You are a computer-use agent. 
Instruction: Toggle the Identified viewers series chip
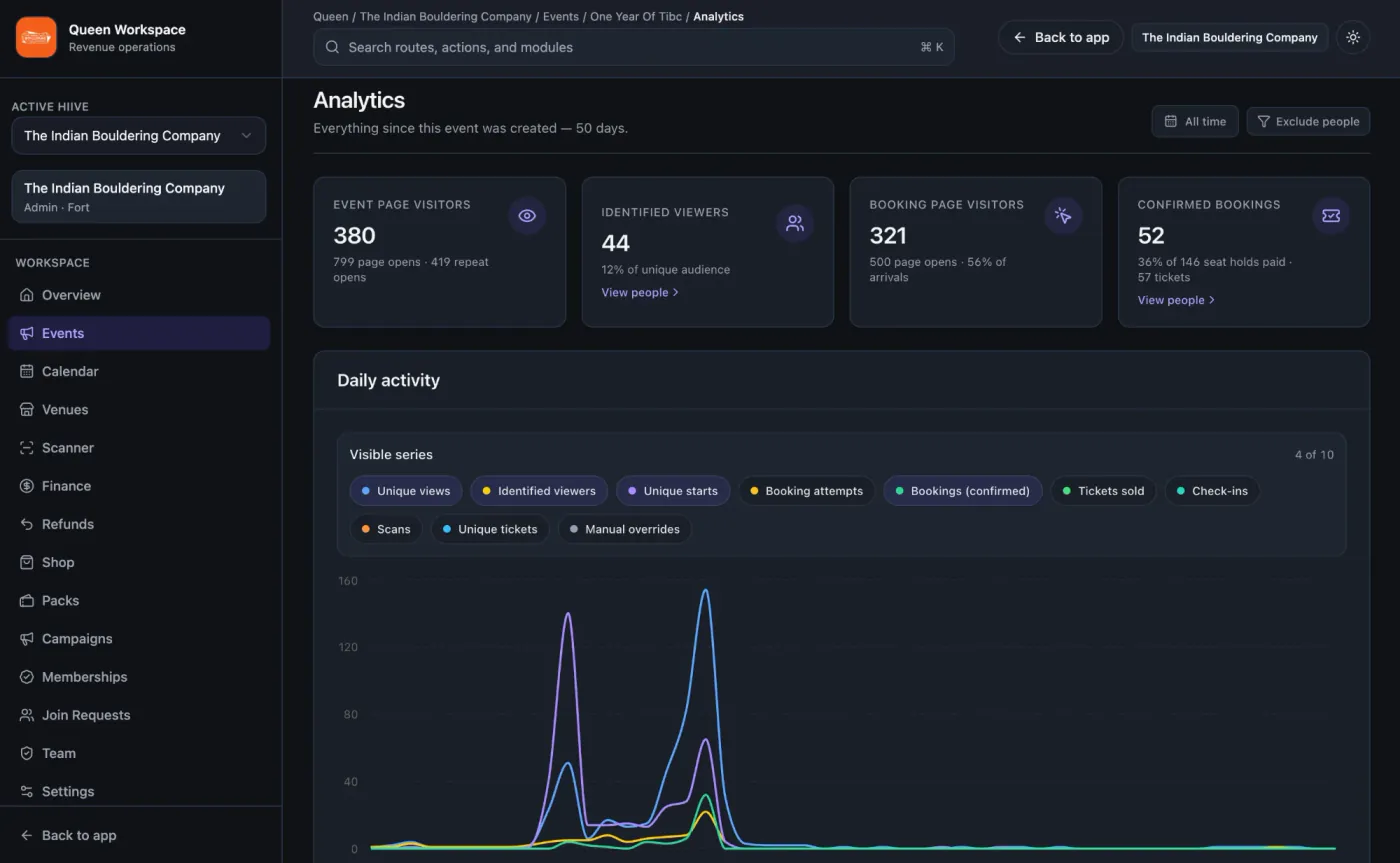point(539,491)
